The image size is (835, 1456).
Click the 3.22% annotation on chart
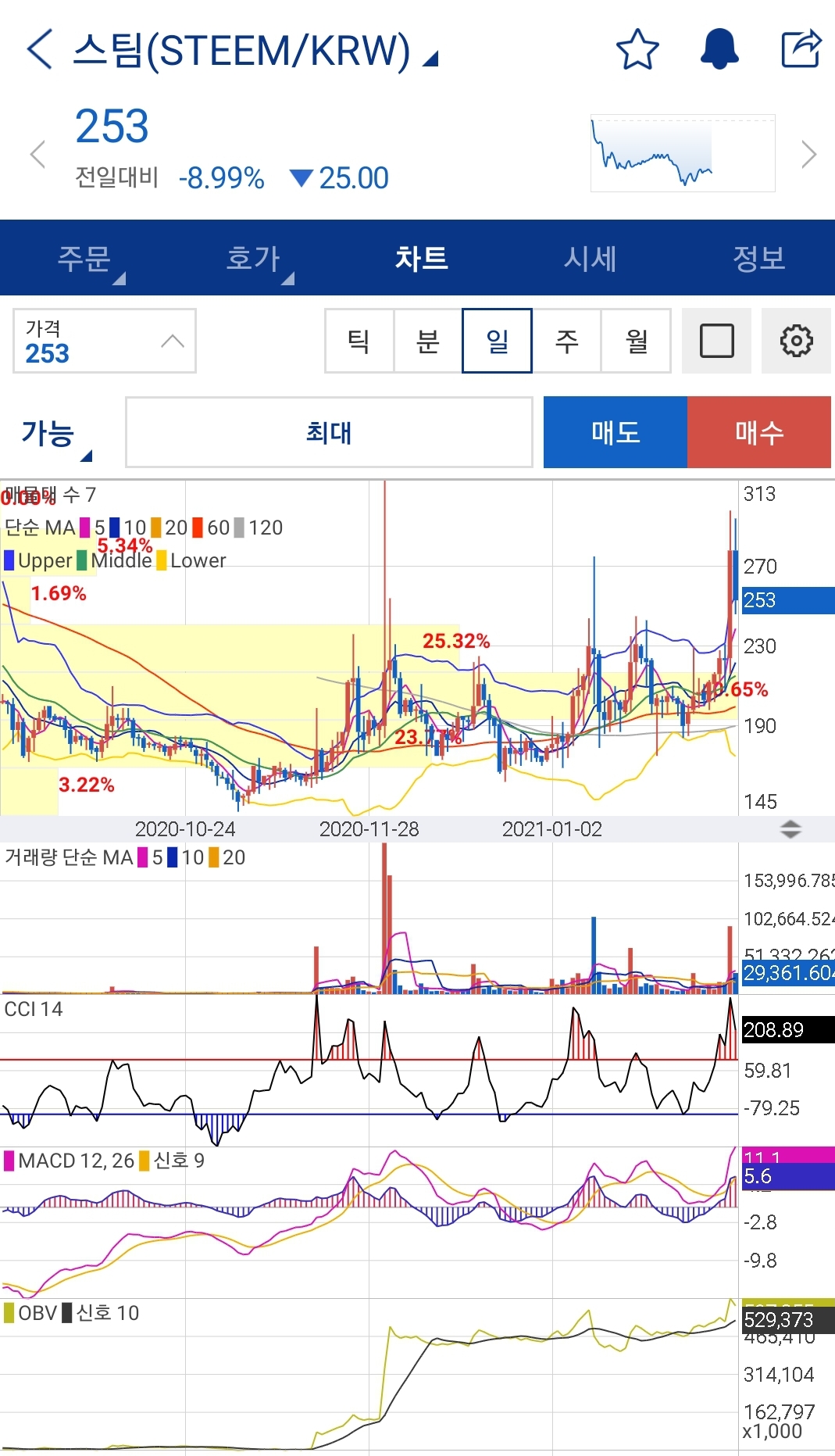[87, 785]
